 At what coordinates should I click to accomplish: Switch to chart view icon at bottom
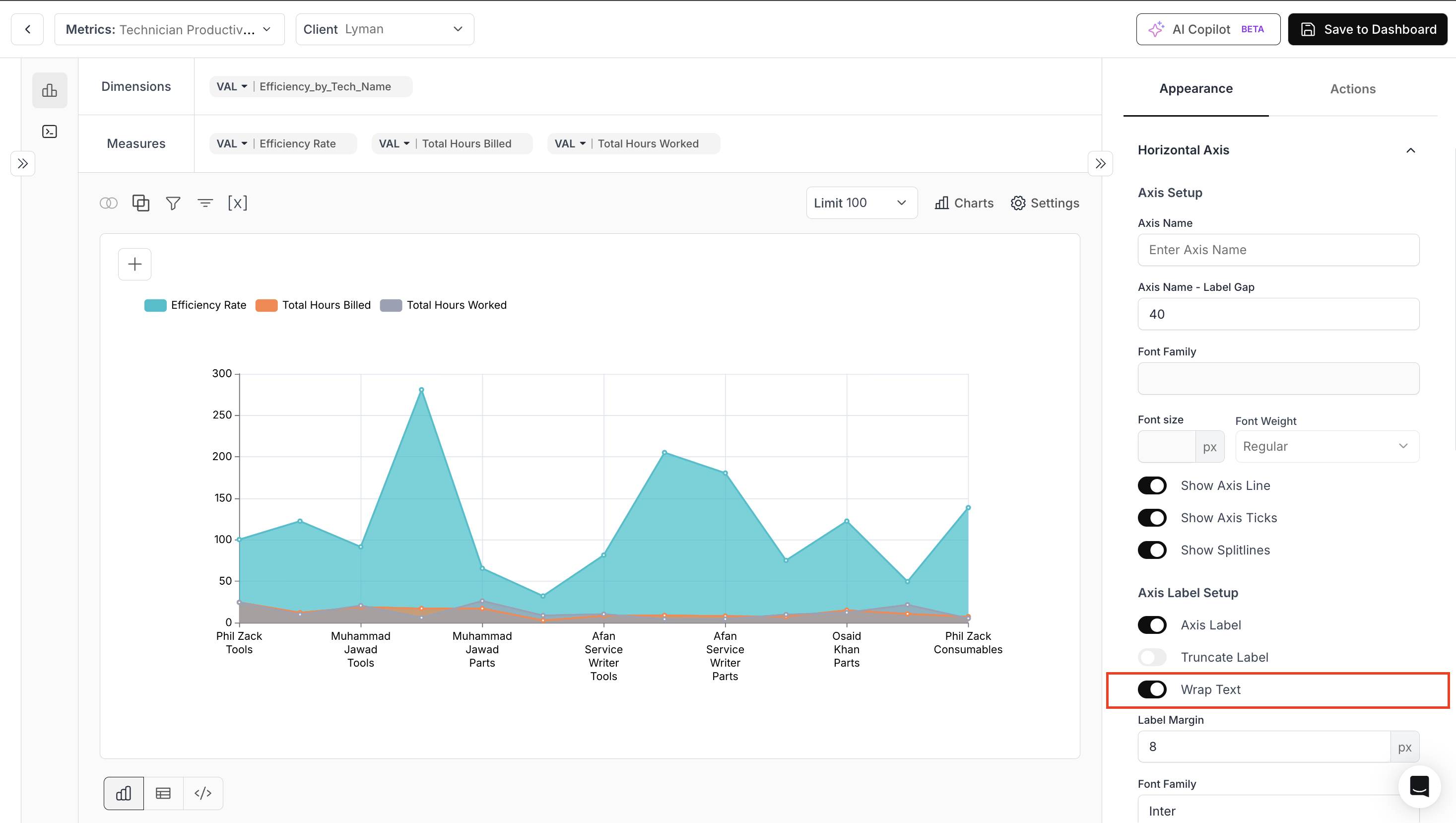pos(124,793)
